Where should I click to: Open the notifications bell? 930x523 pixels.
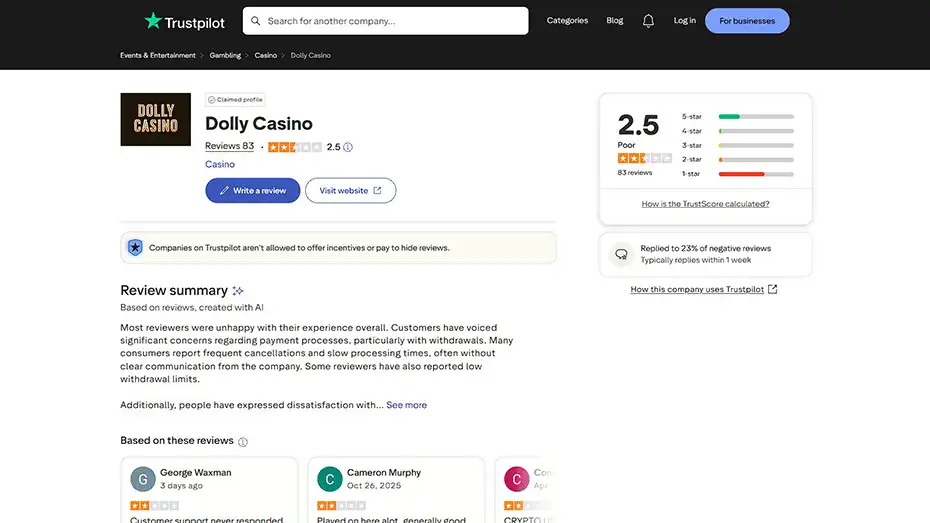[x=648, y=21]
